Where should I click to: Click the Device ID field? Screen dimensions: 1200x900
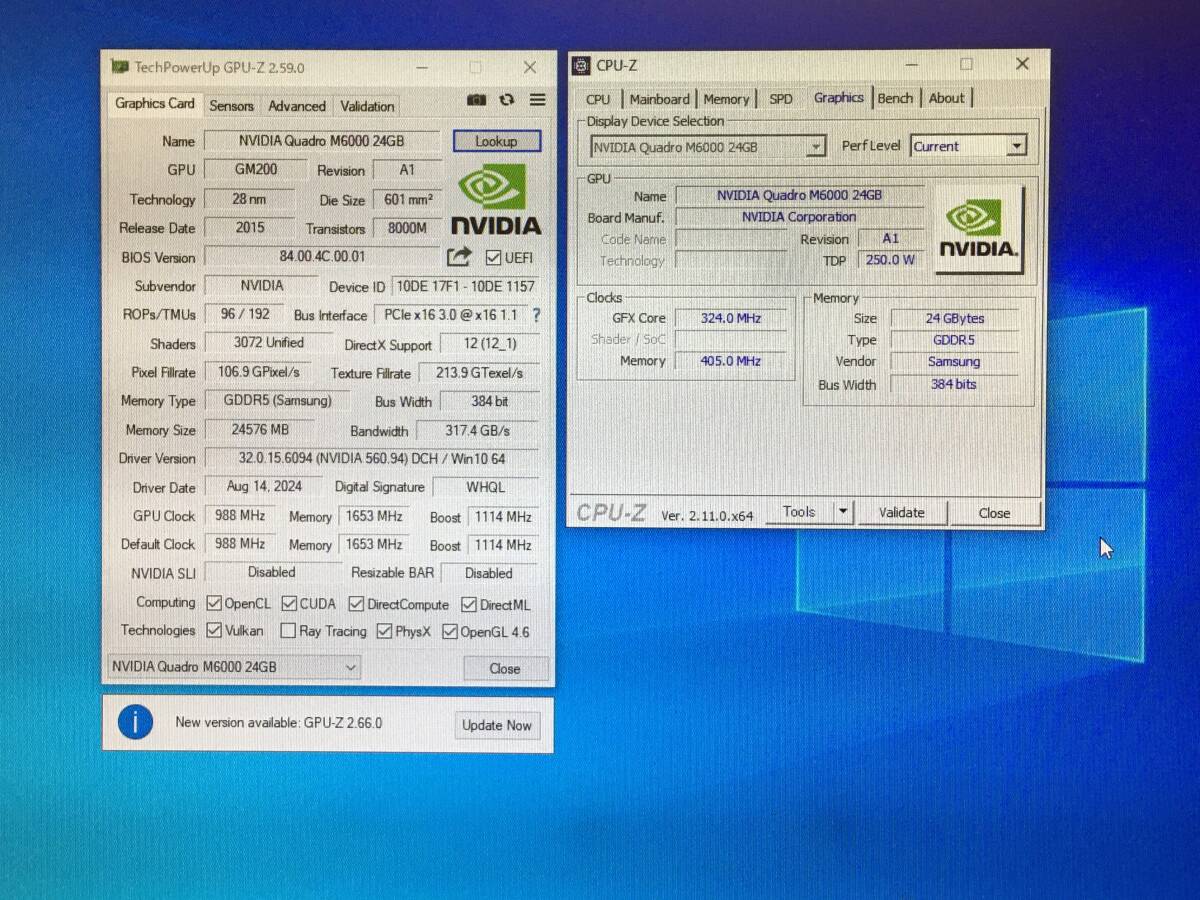465,286
